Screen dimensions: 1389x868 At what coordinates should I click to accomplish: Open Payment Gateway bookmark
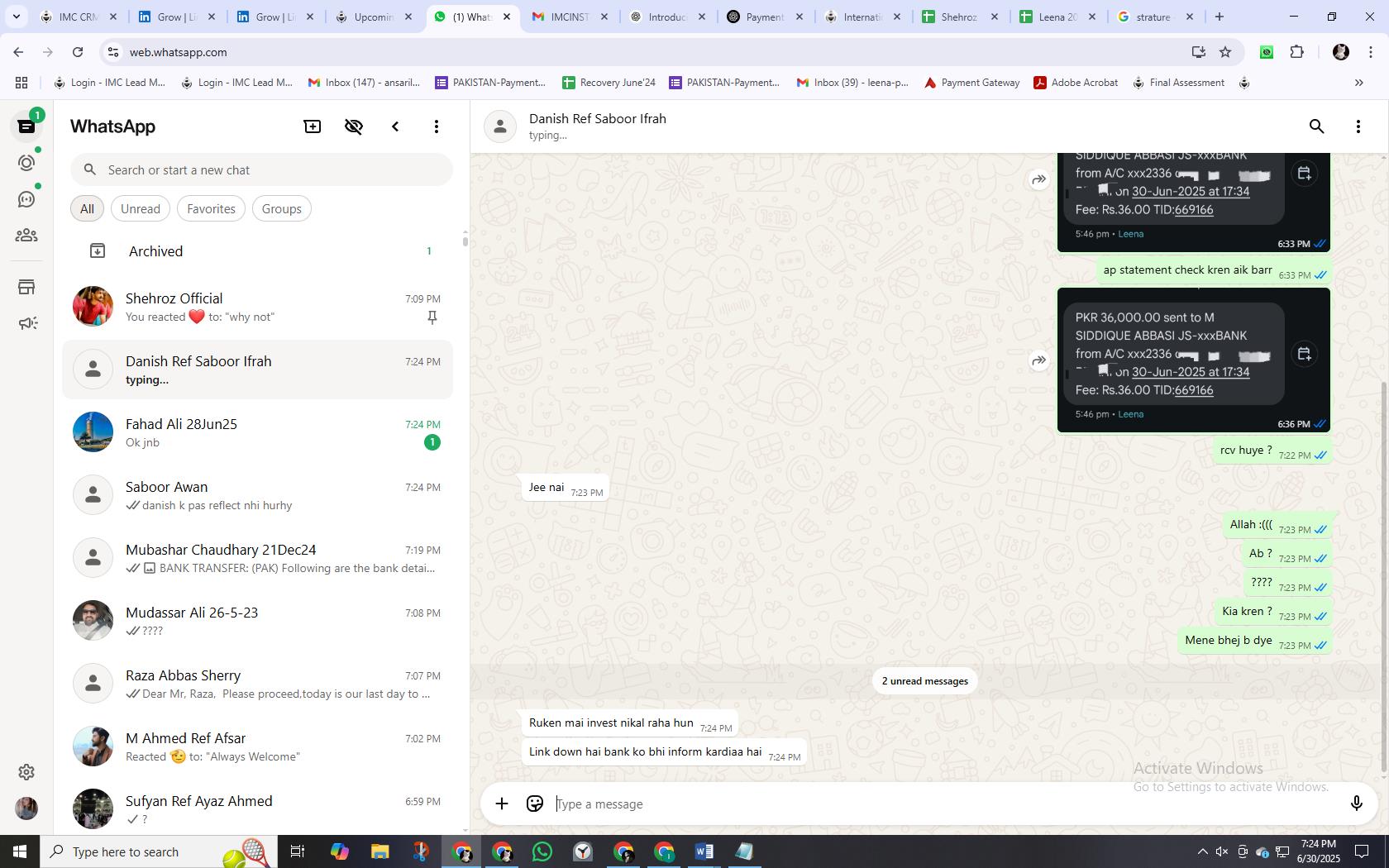pos(971,83)
